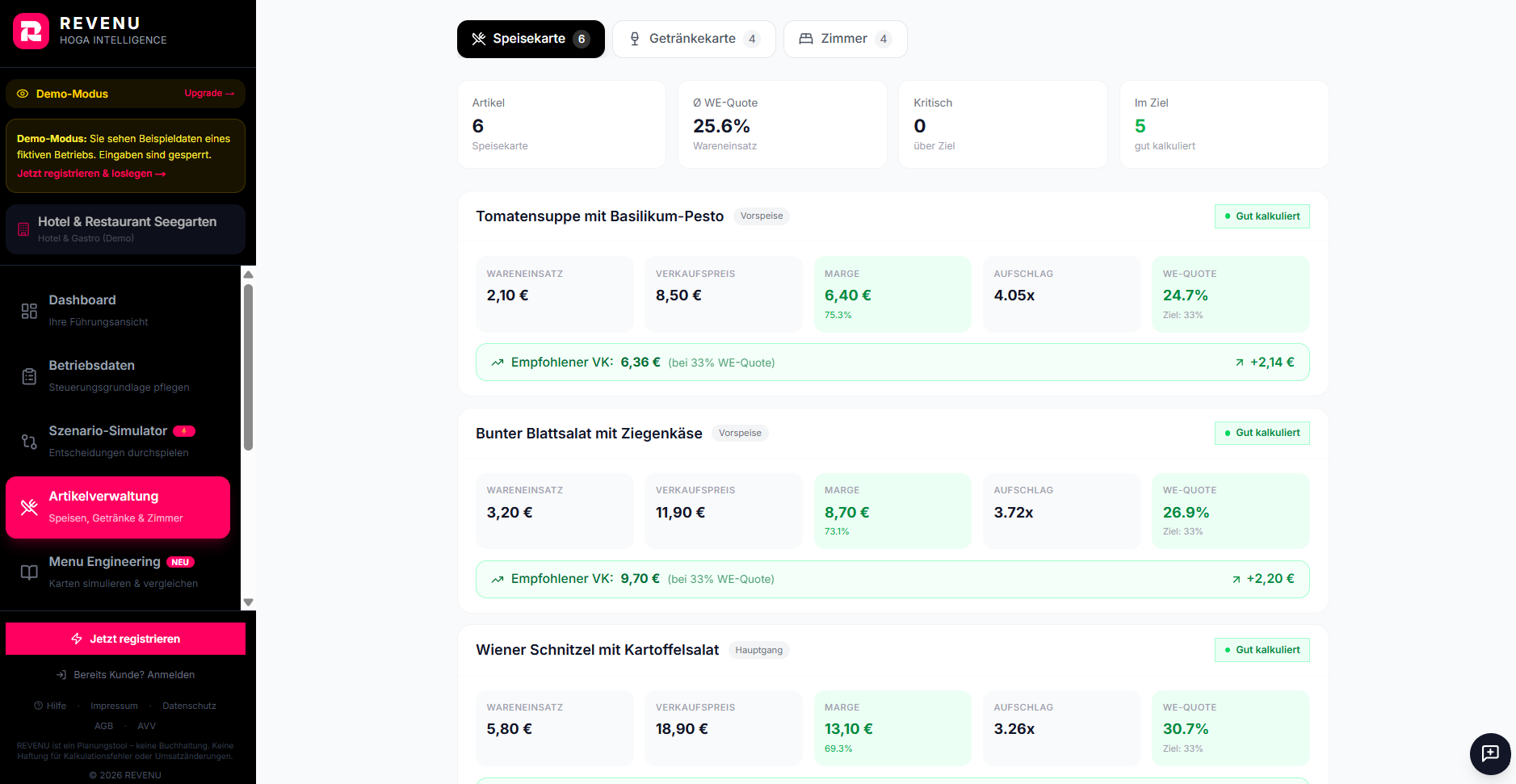The height and width of the screenshot is (784, 1516).
Task: Open the Datenschutz footer link
Action: [189, 706]
